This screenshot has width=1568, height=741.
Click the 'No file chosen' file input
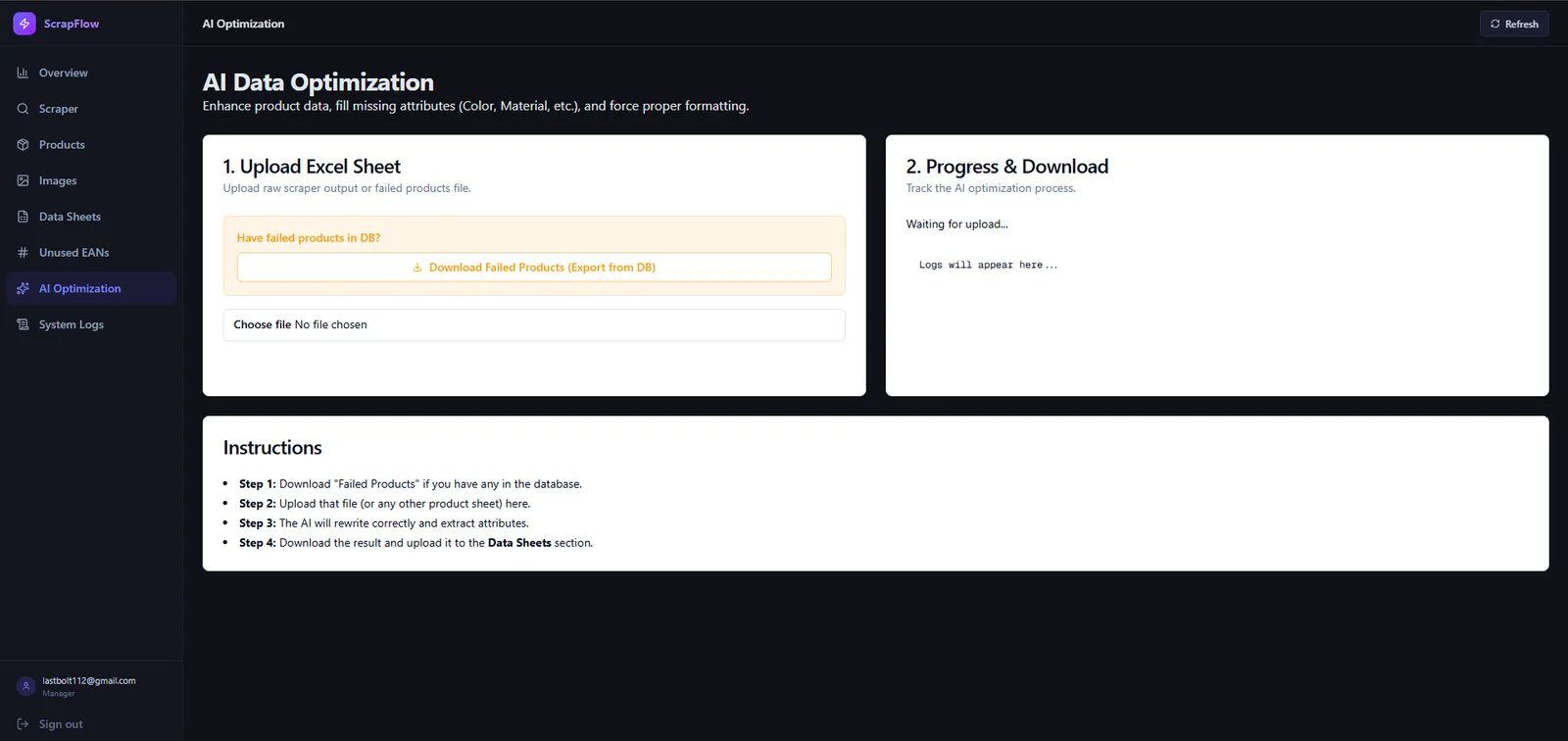point(534,325)
